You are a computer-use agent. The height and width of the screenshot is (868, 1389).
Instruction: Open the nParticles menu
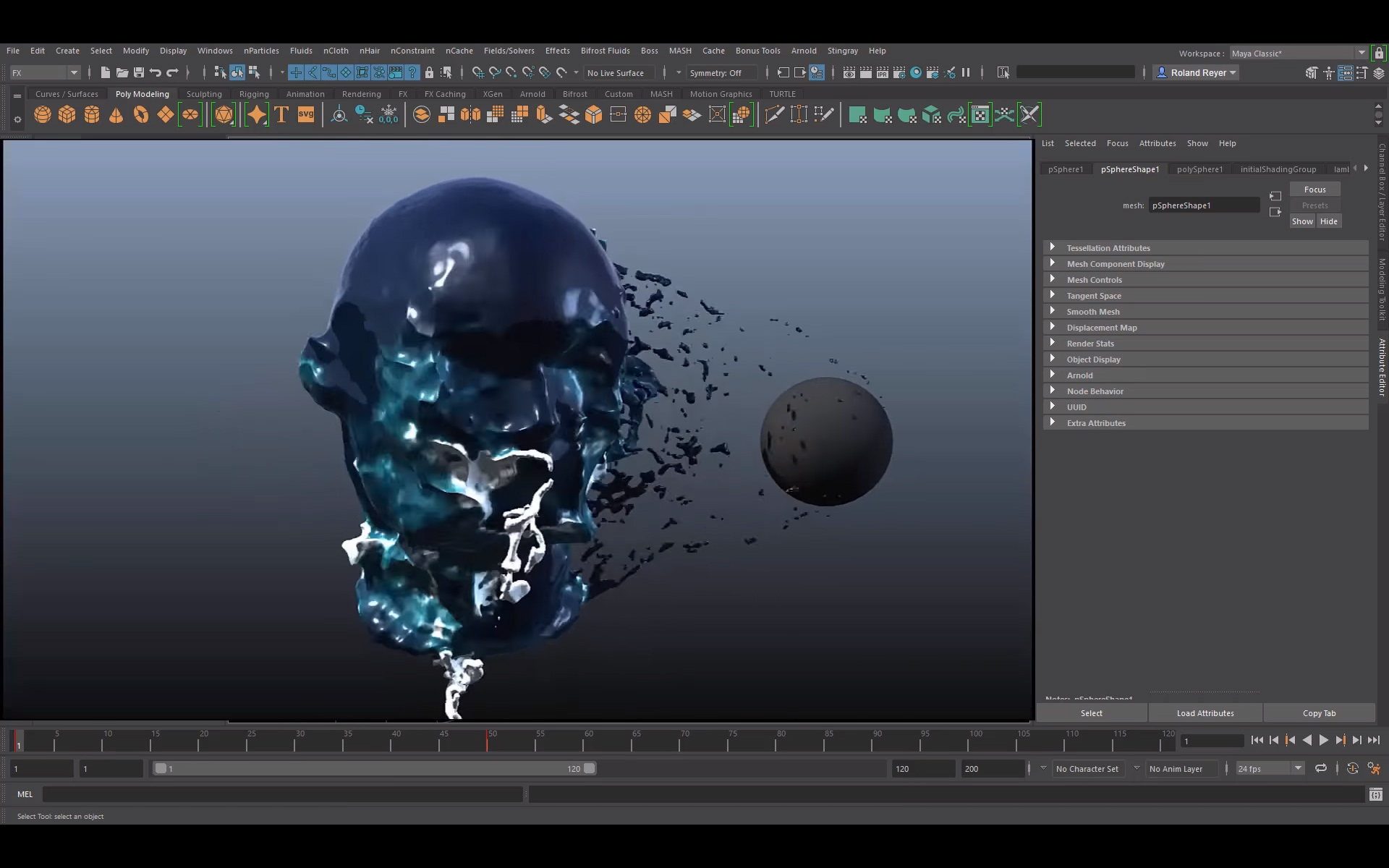260,51
